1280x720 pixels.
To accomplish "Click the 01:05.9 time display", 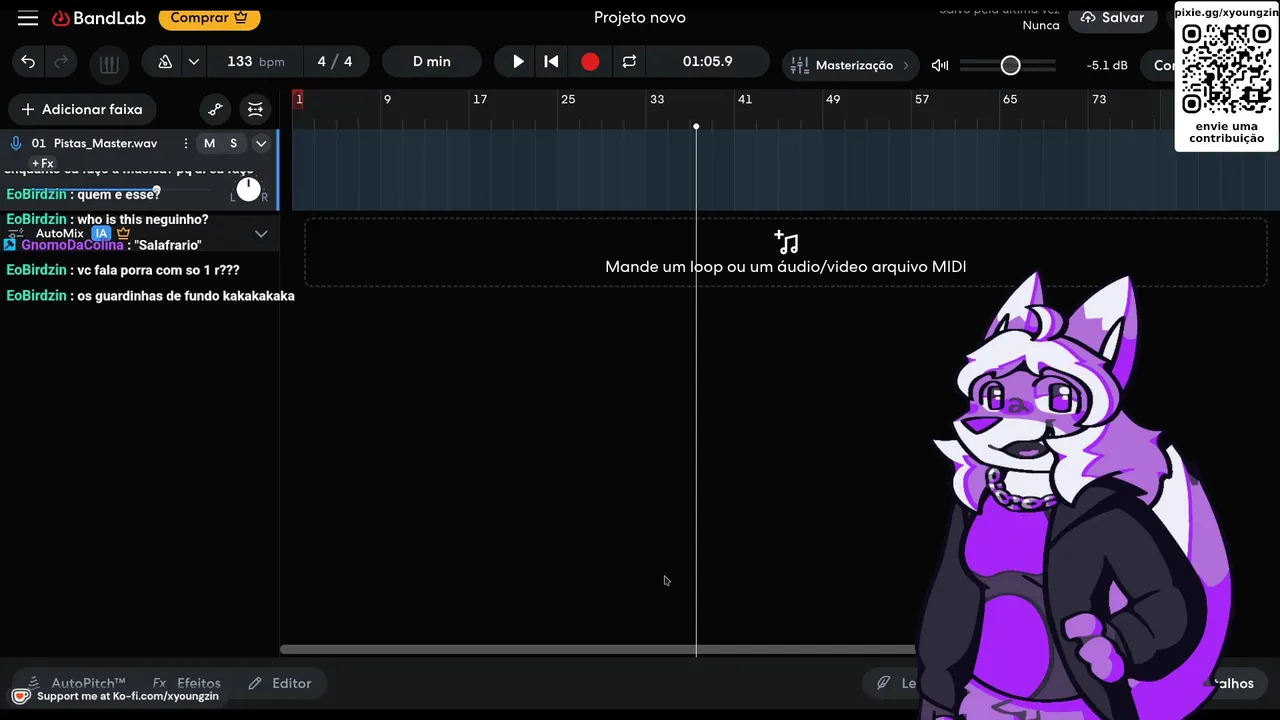I will [708, 62].
